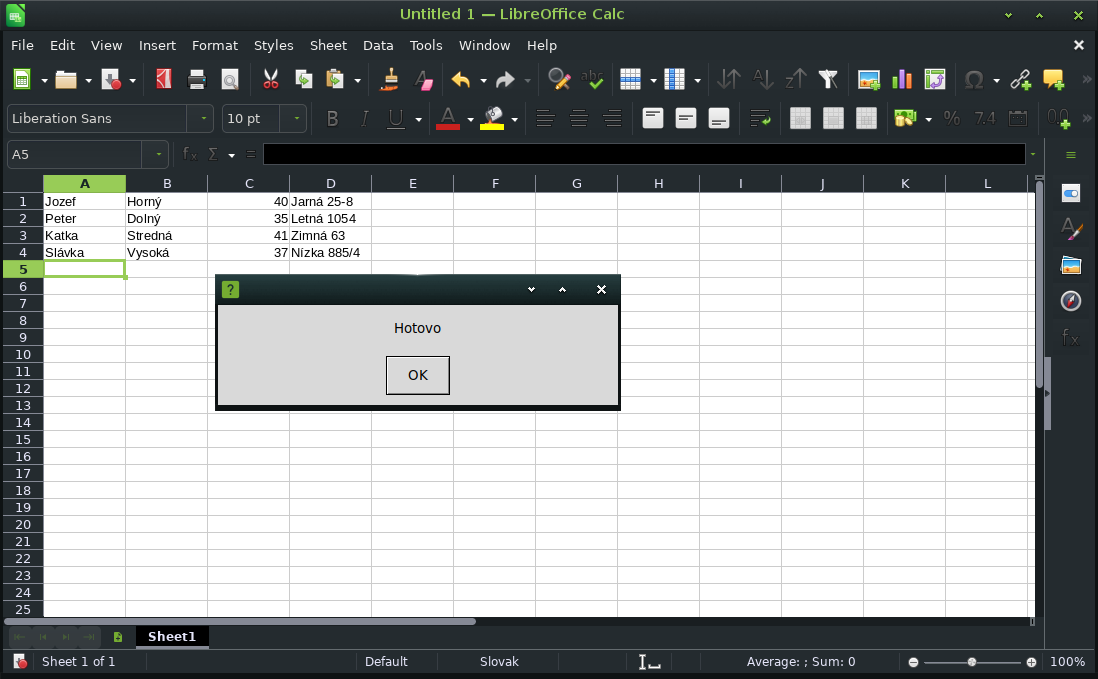Select the Clone Formatting paintbrush icon
1098x679 pixels.
390,80
